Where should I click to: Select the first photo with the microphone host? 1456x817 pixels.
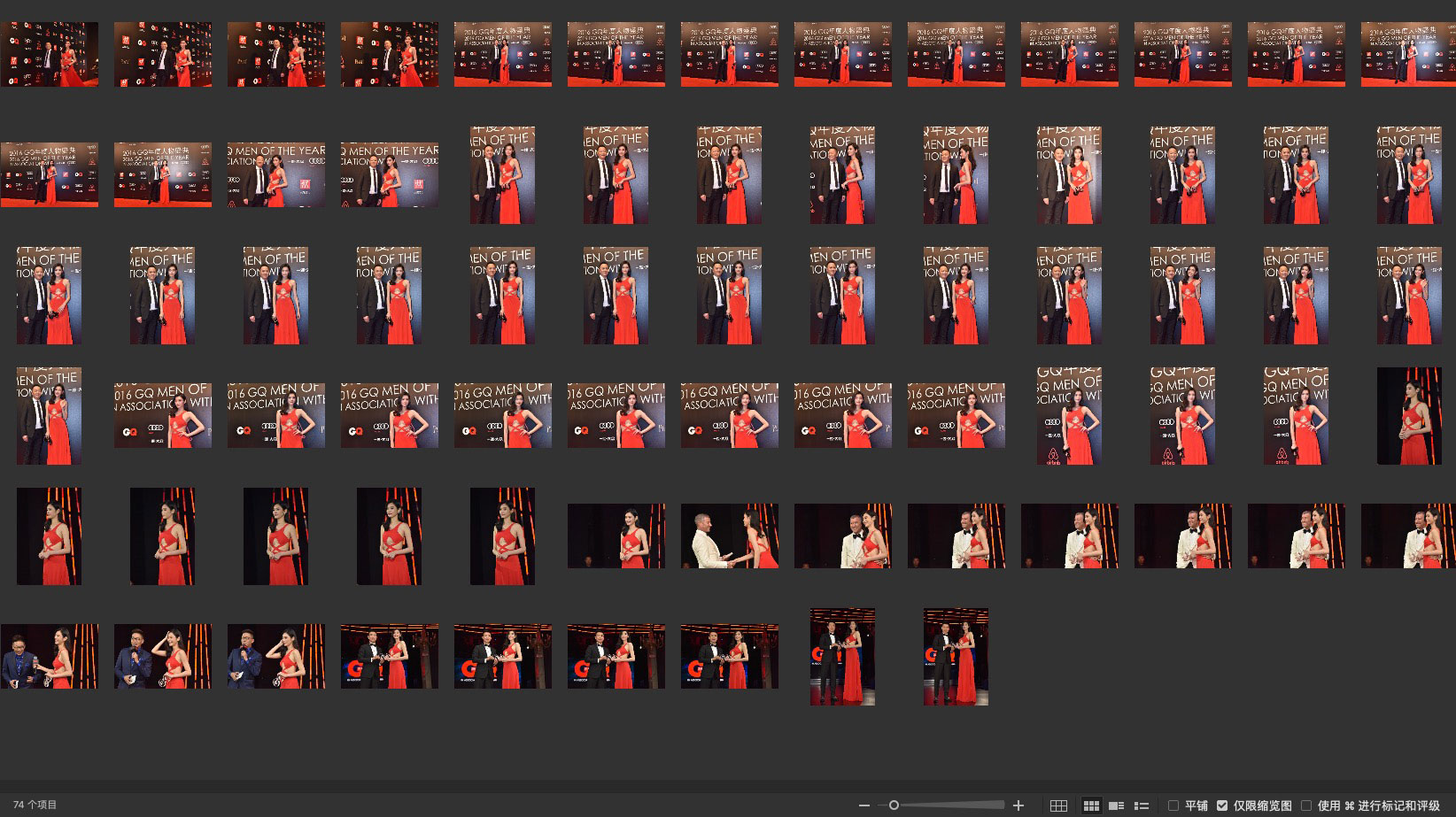point(50,657)
